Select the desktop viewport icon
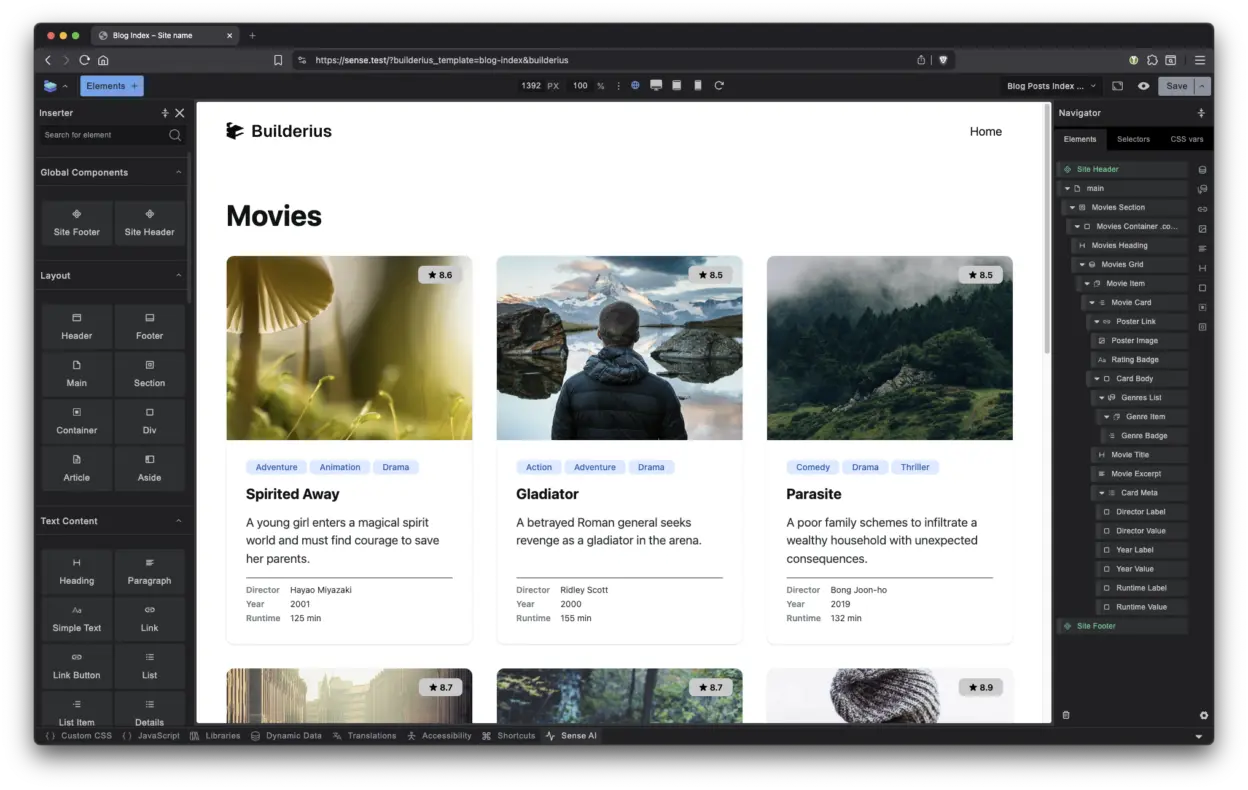This screenshot has height=790, width=1248. pos(656,86)
